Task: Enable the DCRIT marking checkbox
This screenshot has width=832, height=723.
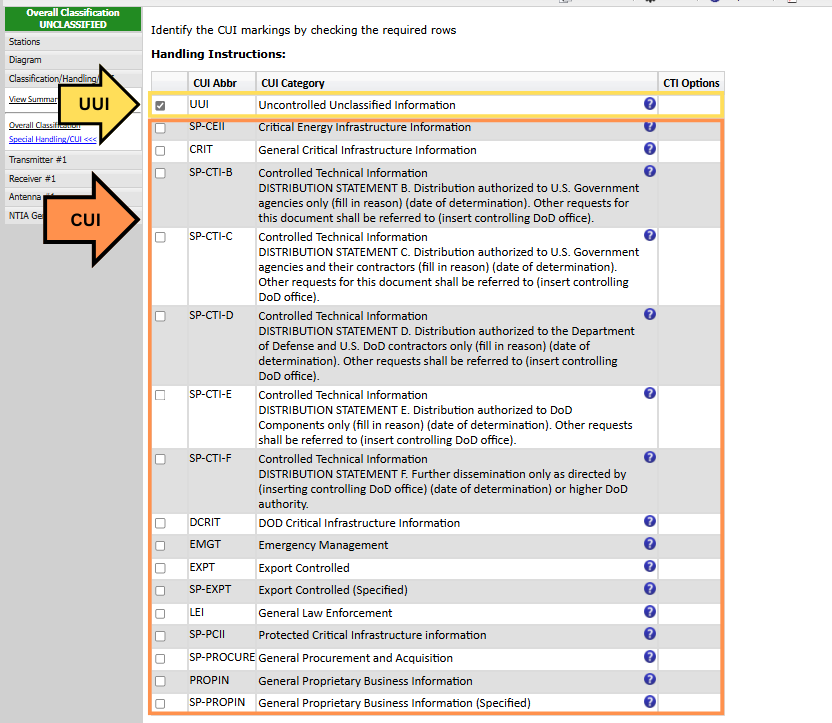Action: [161, 522]
